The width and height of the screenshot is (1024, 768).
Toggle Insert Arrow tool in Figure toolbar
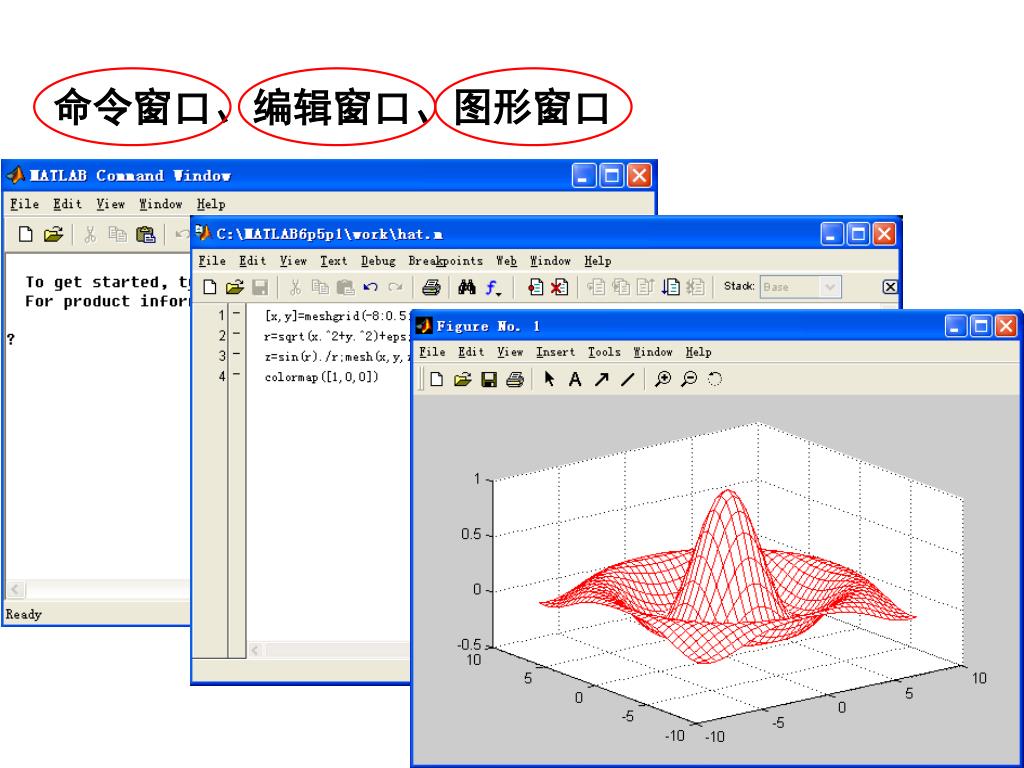601,379
